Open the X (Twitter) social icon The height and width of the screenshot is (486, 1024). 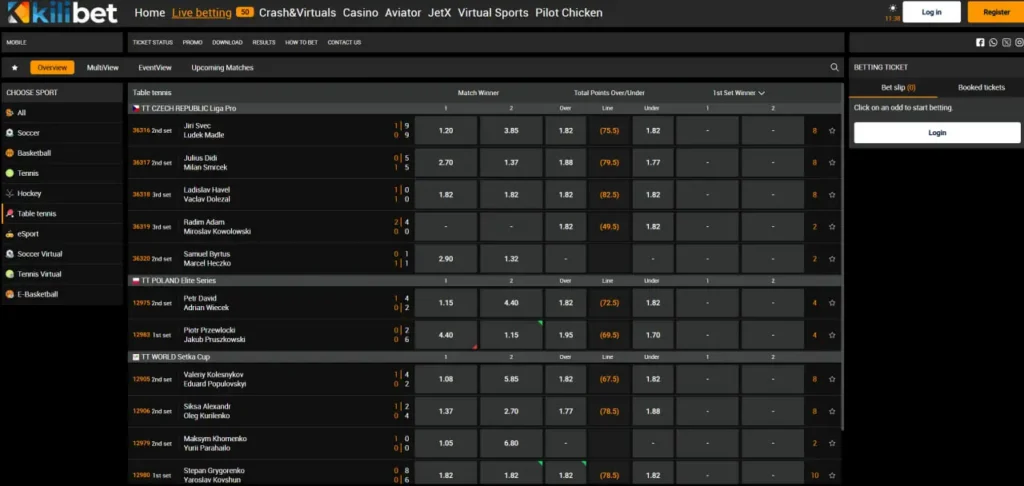[x=1006, y=42]
